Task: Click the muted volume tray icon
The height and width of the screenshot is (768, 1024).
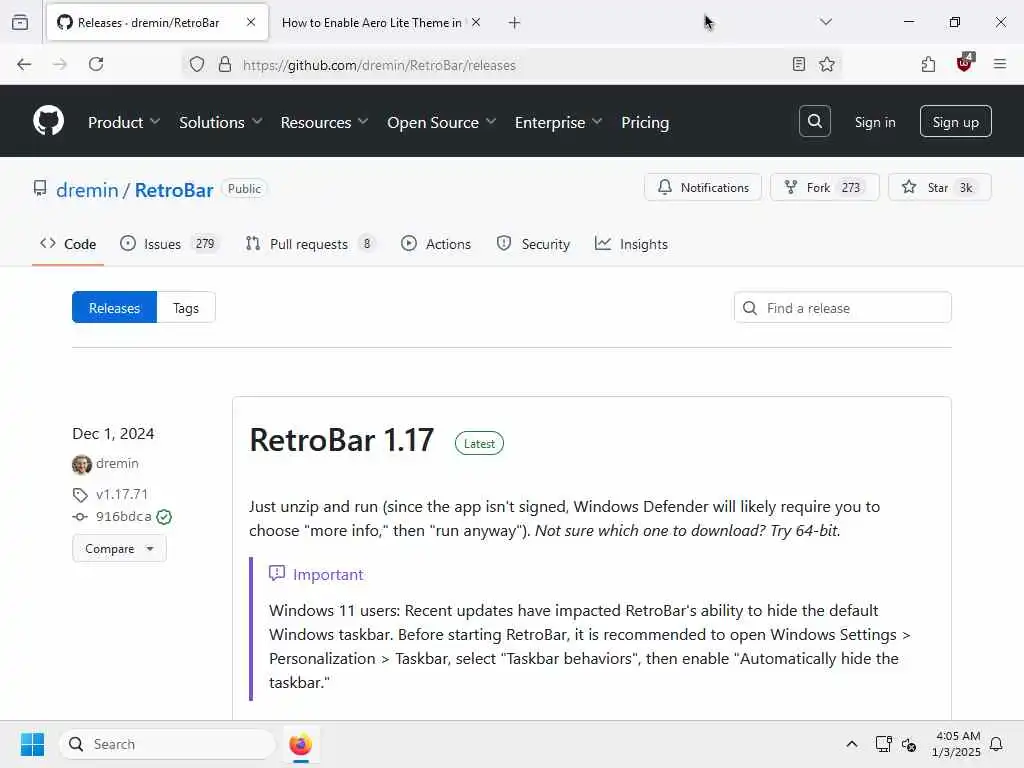Action: [908, 744]
